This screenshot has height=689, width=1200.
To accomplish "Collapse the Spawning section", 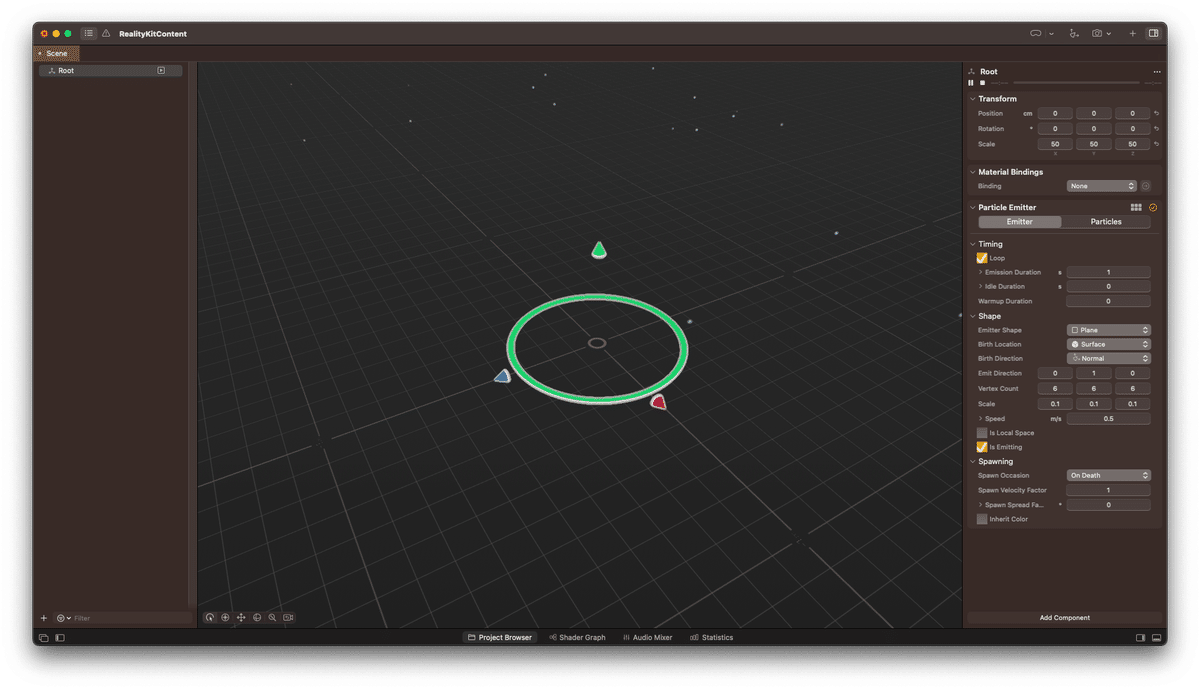I will 973,462.
